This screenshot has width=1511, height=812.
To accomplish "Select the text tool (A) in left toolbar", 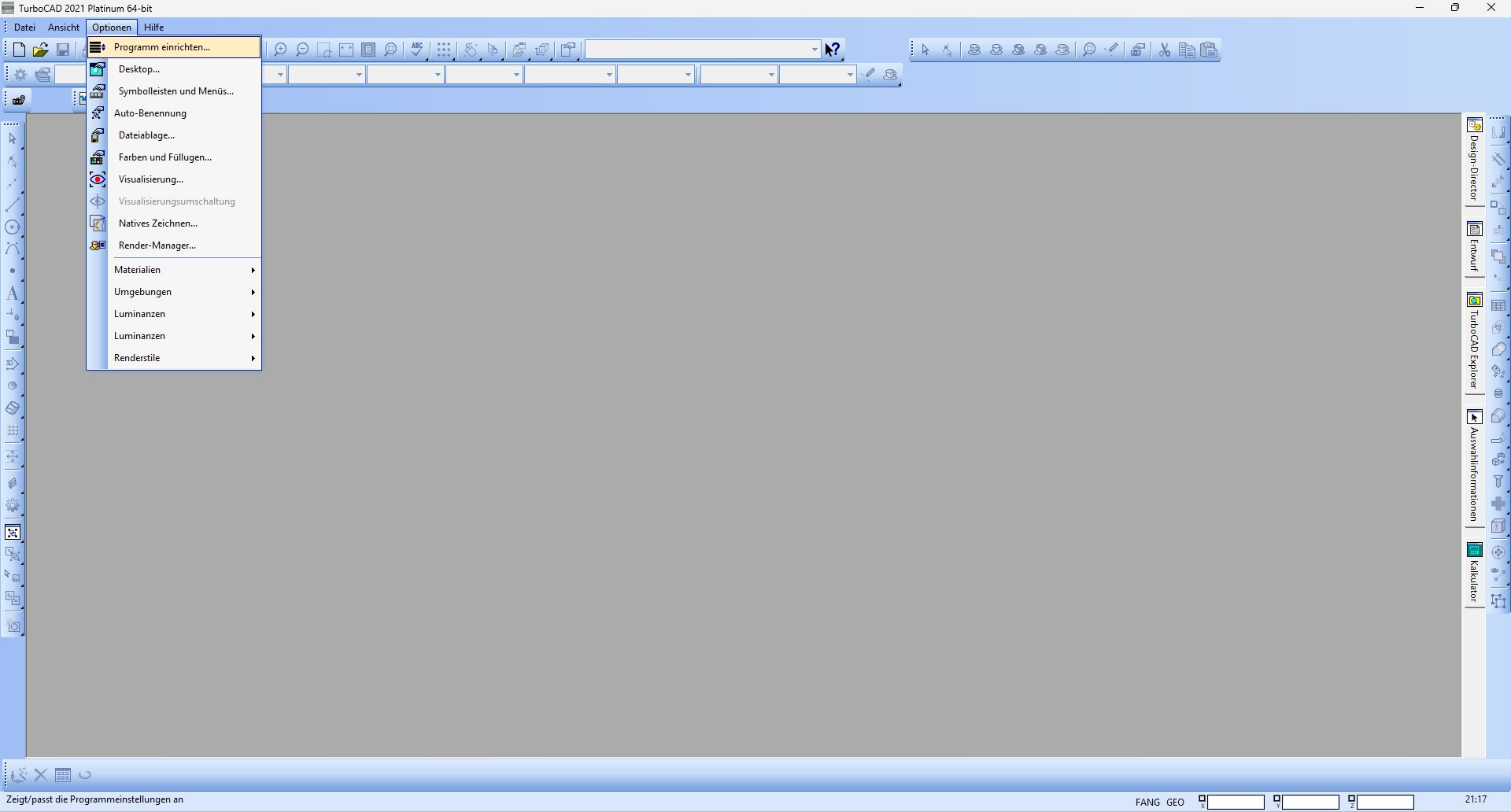I will (x=13, y=293).
